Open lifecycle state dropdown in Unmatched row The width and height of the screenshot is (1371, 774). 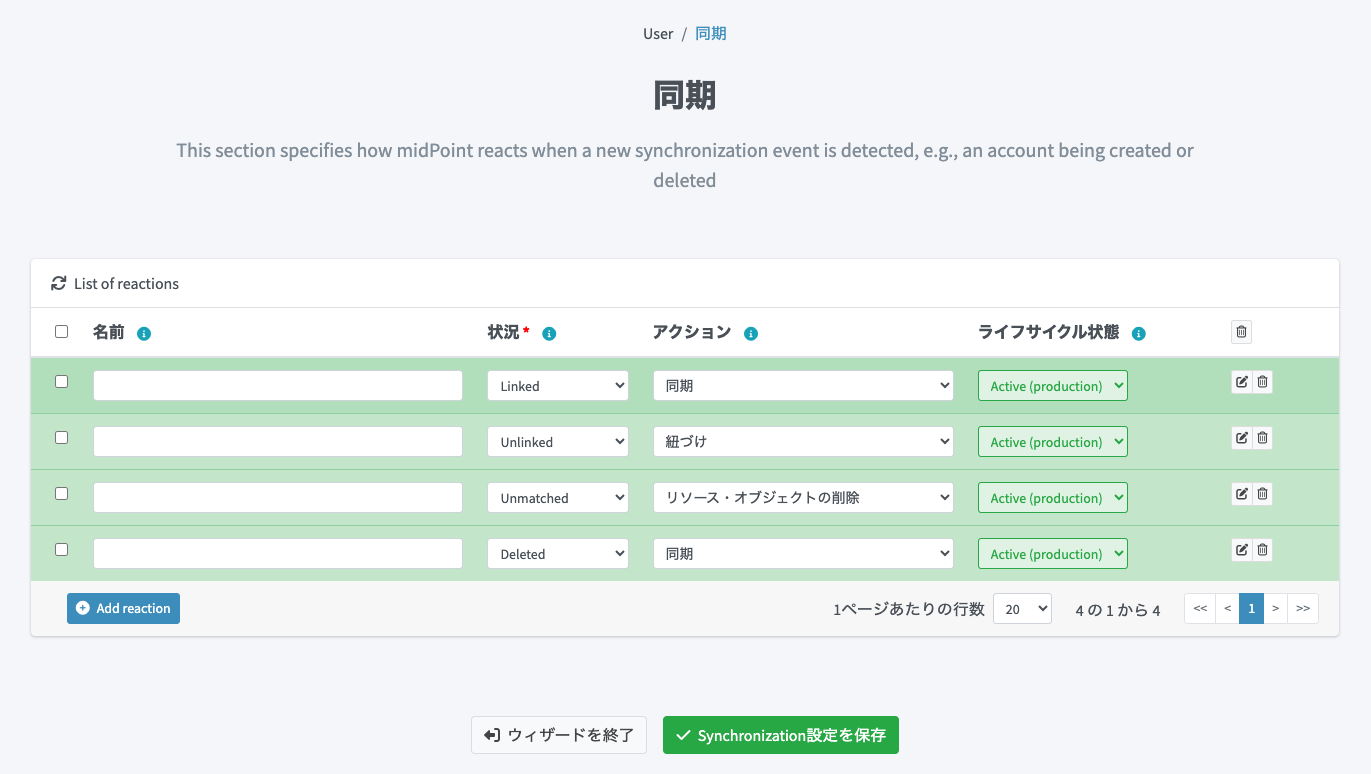1053,498
